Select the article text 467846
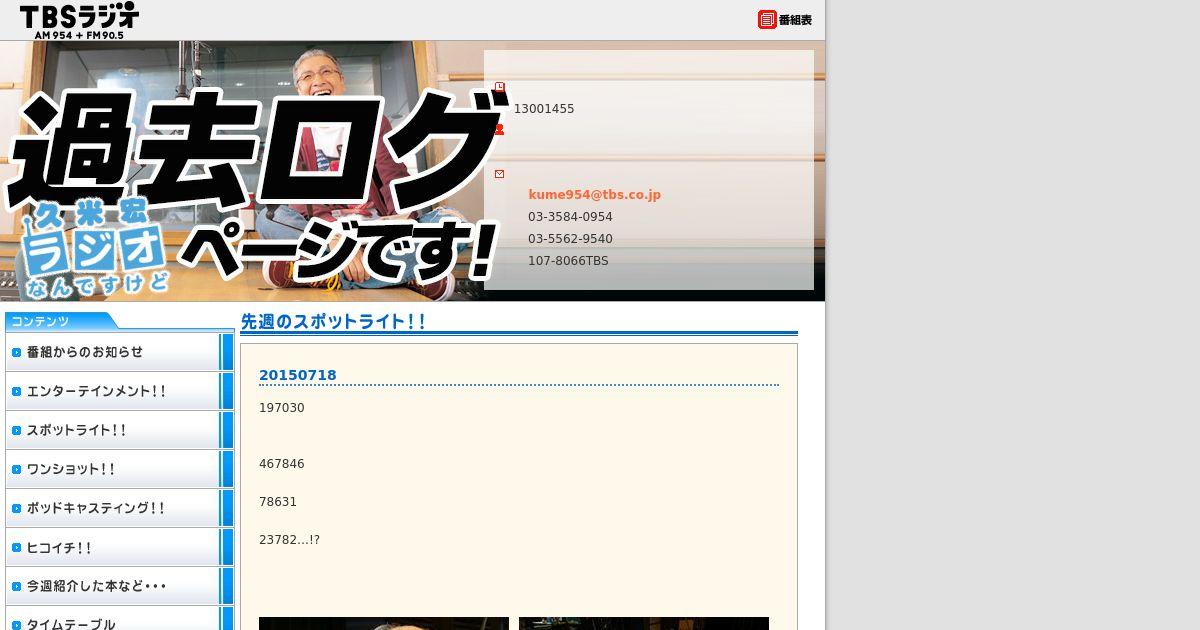The height and width of the screenshot is (630, 1200). point(282,464)
